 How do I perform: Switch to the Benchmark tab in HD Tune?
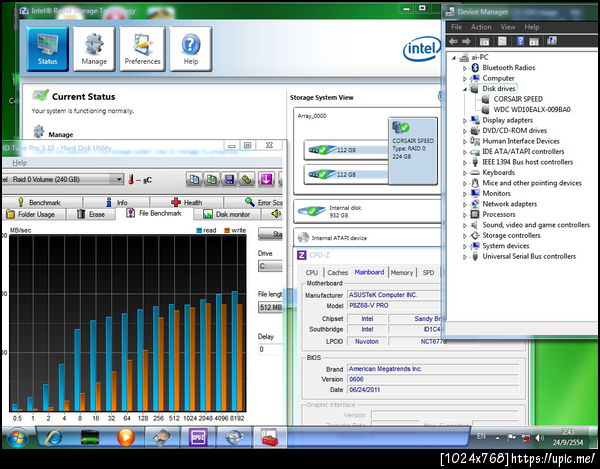(41, 202)
